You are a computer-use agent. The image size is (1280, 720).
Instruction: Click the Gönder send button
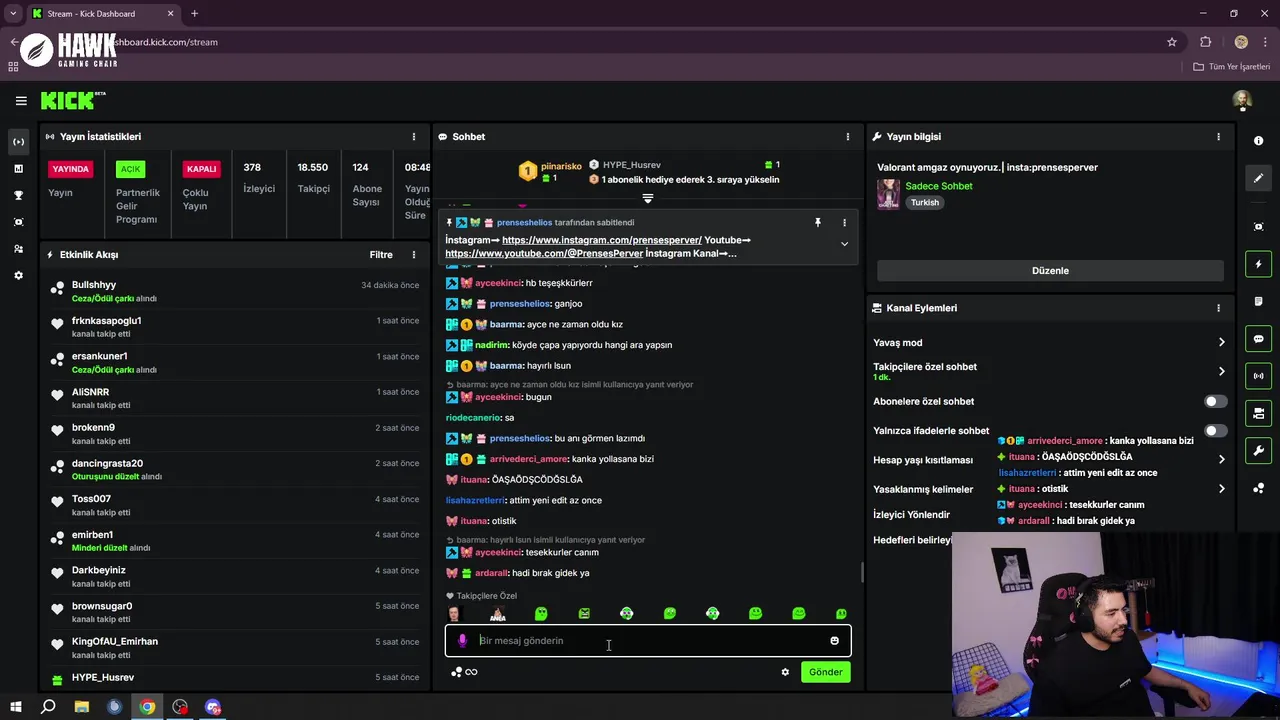pyautogui.click(x=825, y=672)
